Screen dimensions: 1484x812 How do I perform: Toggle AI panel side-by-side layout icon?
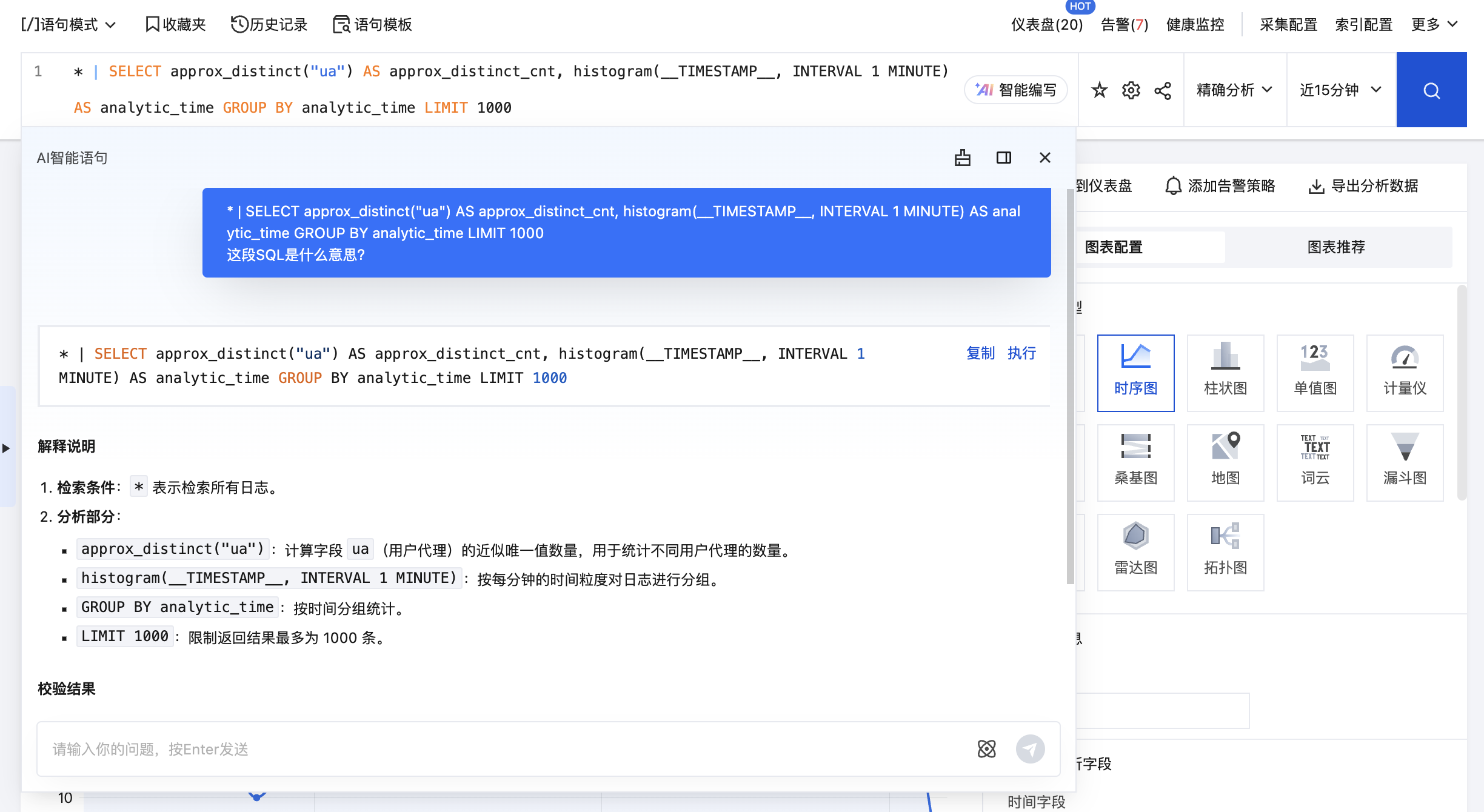[1003, 158]
